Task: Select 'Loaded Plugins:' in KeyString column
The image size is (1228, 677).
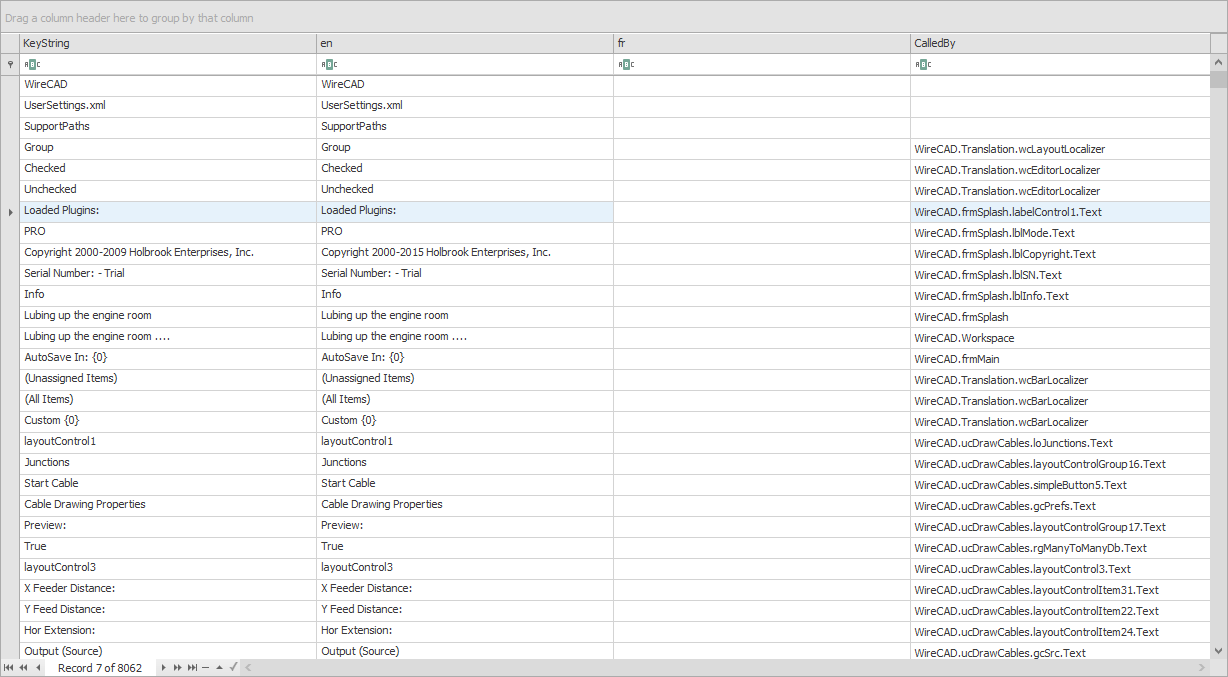Action: 168,211
